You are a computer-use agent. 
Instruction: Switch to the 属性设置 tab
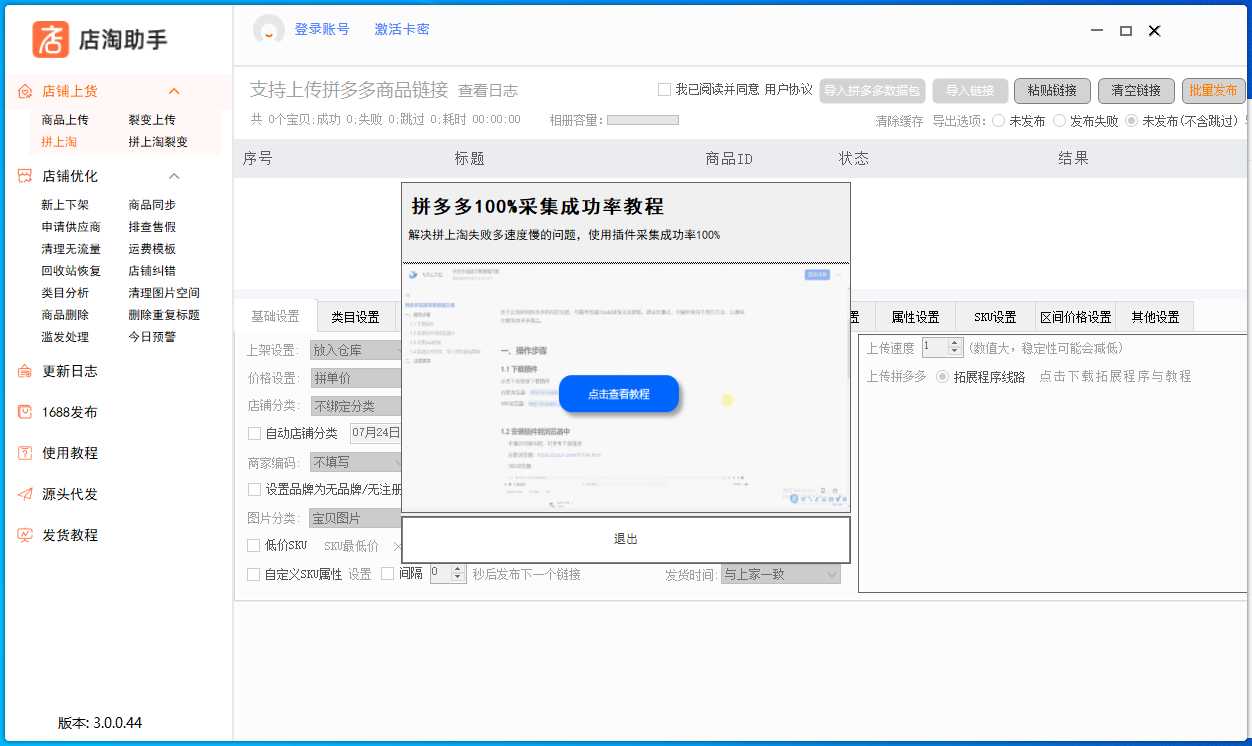914,317
